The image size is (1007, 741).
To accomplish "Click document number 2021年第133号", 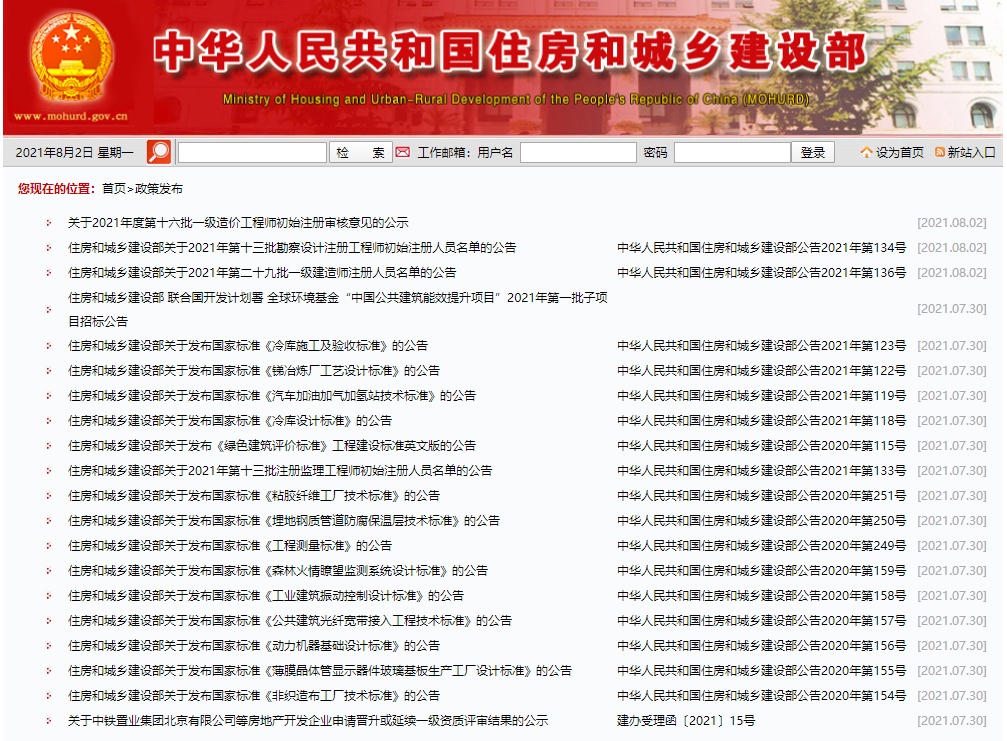I will tap(761, 471).
